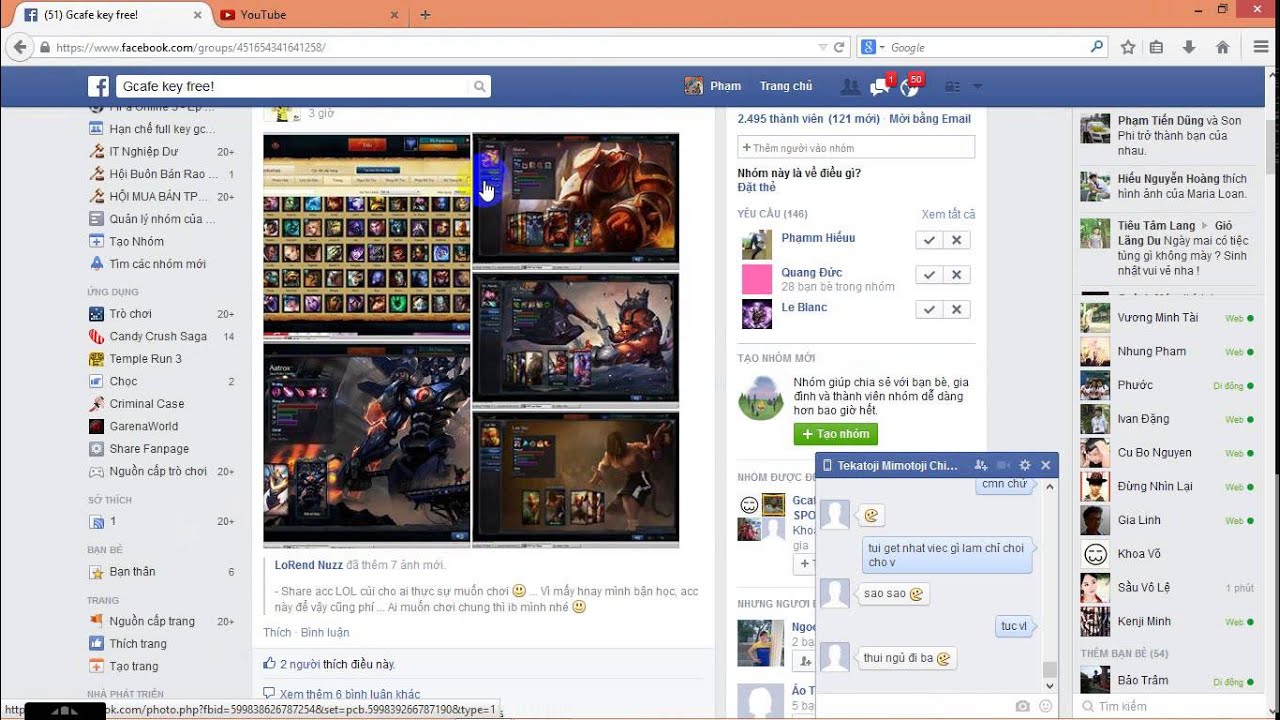Click the Thêm người vào nhóm field
This screenshot has height=720, width=1280.
[856, 148]
